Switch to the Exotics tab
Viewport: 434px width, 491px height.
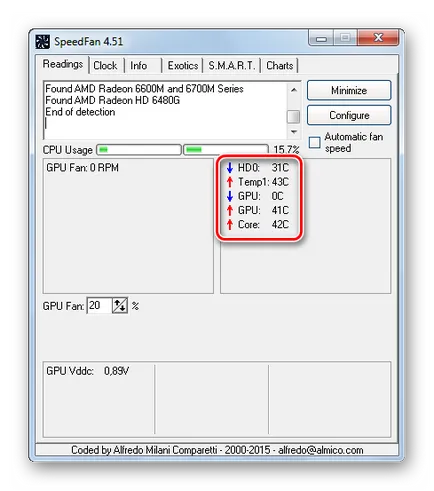tap(183, 65)
